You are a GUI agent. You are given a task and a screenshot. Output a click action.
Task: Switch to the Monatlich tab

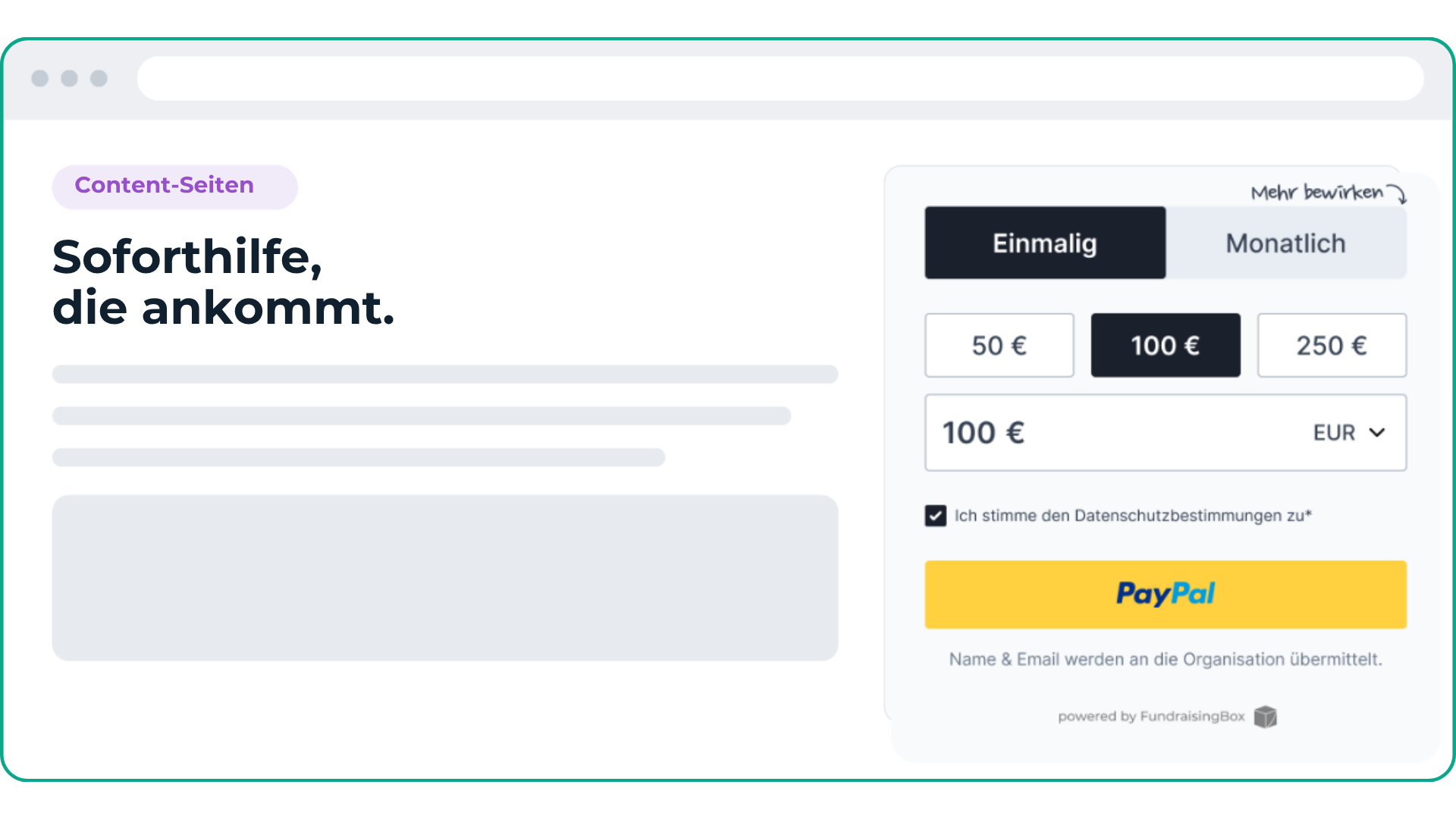[1286, 243]
